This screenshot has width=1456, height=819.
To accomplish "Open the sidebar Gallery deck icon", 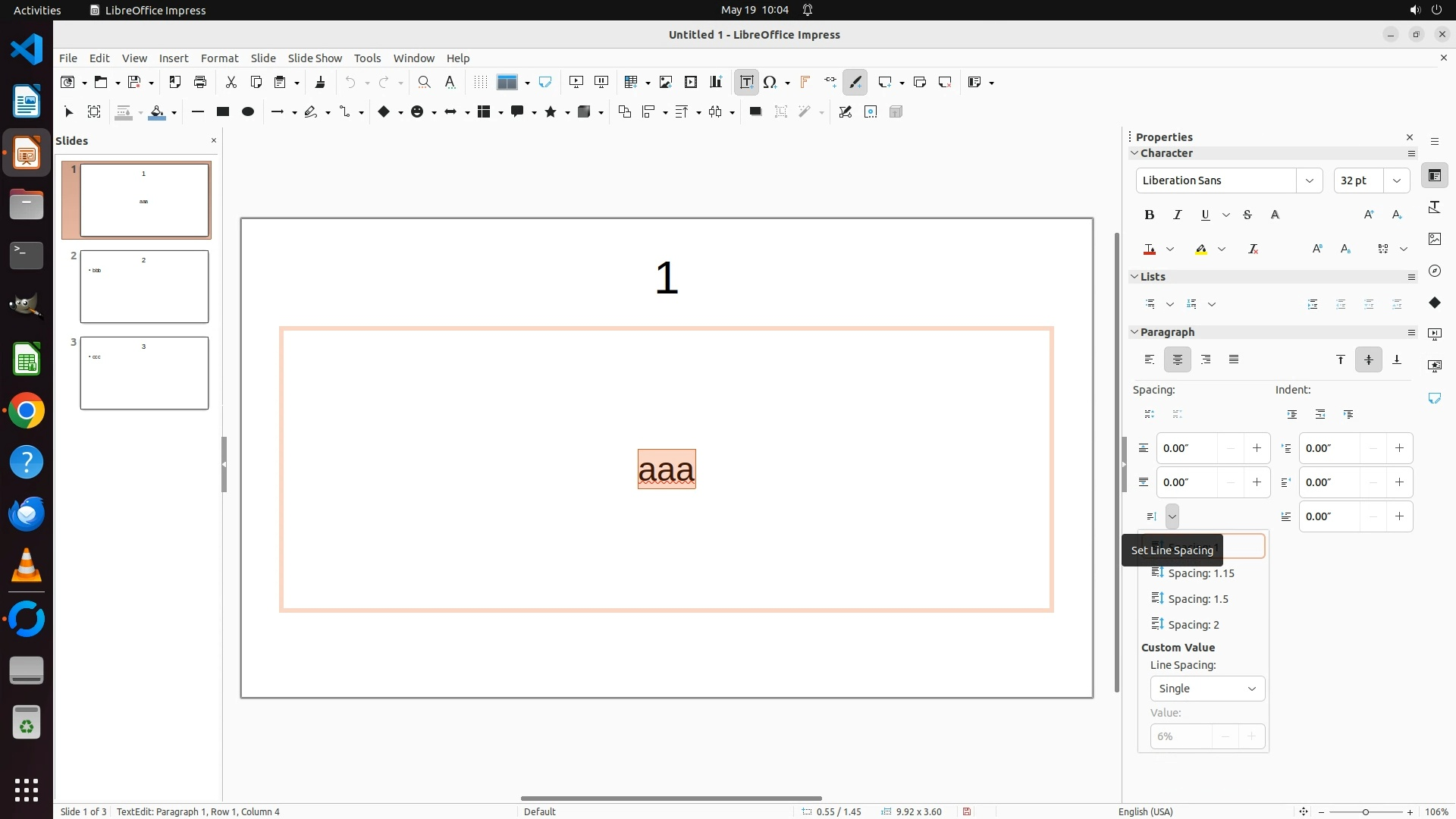I will click(x=1434, y=239).
